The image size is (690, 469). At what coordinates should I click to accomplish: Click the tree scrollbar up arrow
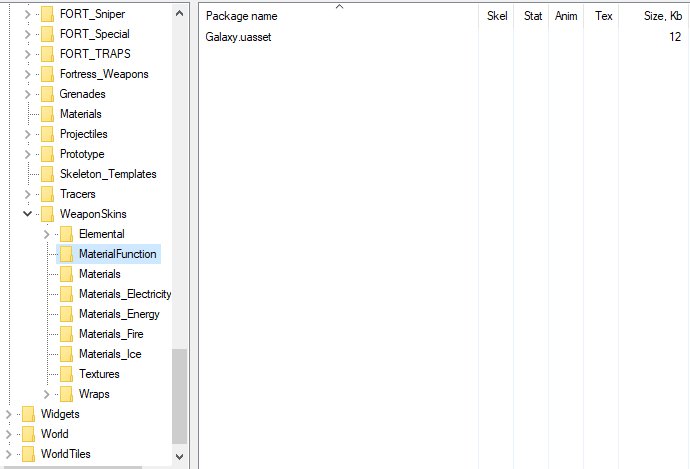coord(179,14)
